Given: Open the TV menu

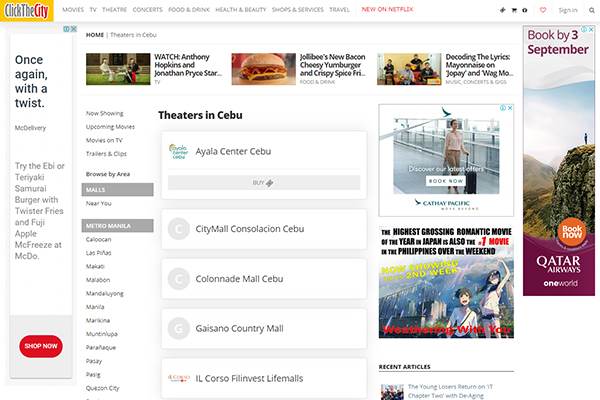Looking at the screenshot, I should [93, 10].
